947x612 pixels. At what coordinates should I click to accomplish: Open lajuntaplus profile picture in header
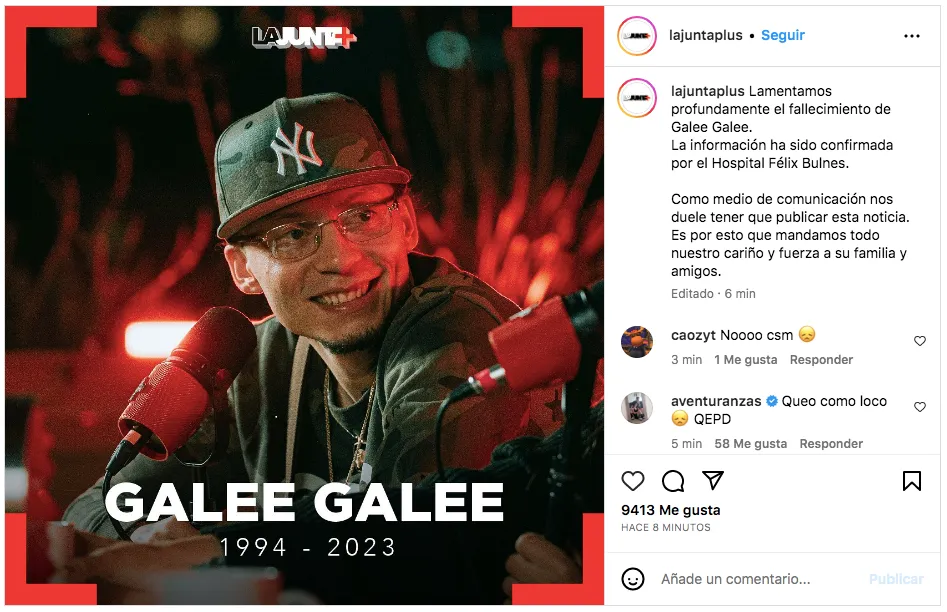tap(637, 36)
